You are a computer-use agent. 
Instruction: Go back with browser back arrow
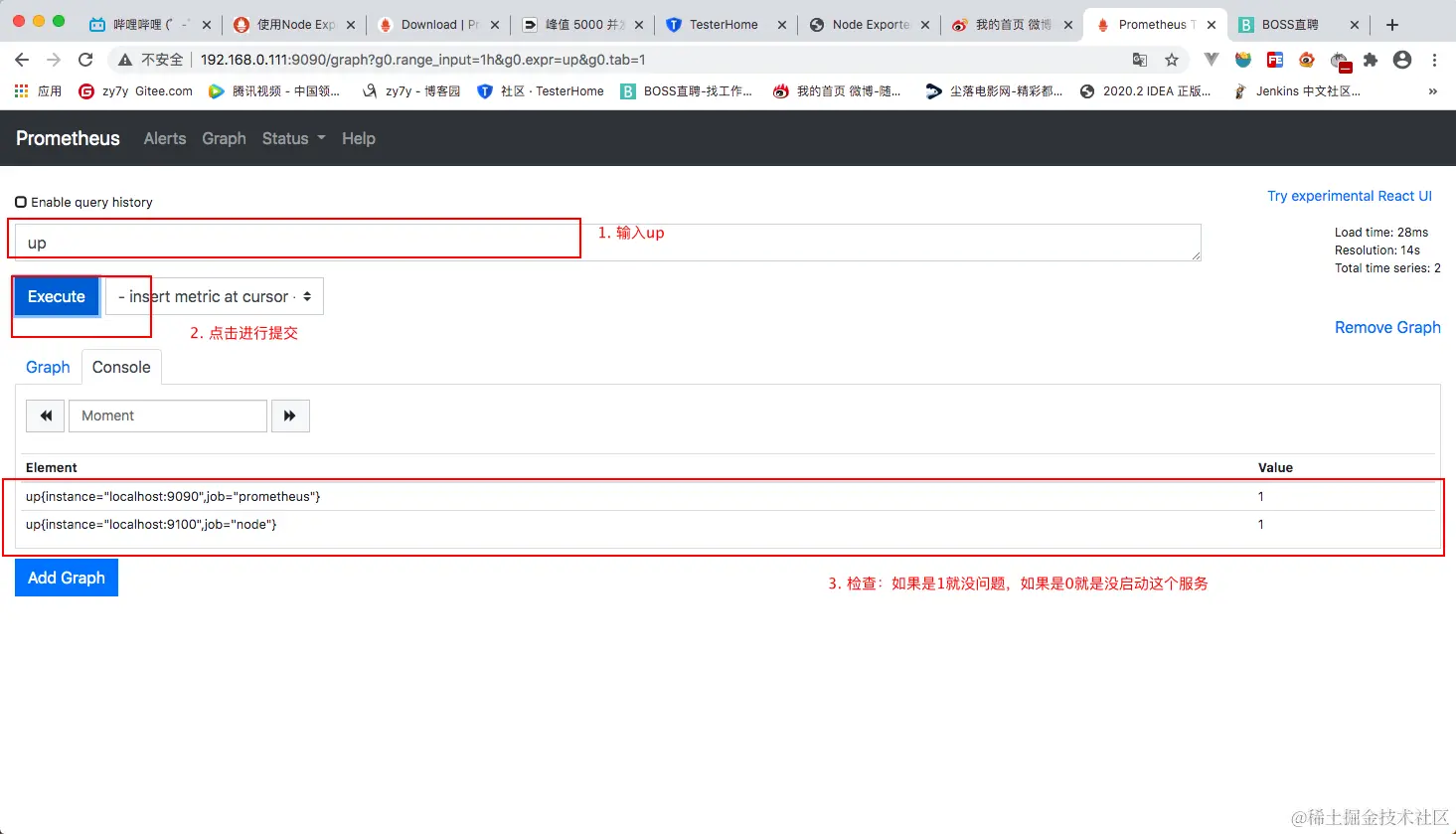[22, 60]
